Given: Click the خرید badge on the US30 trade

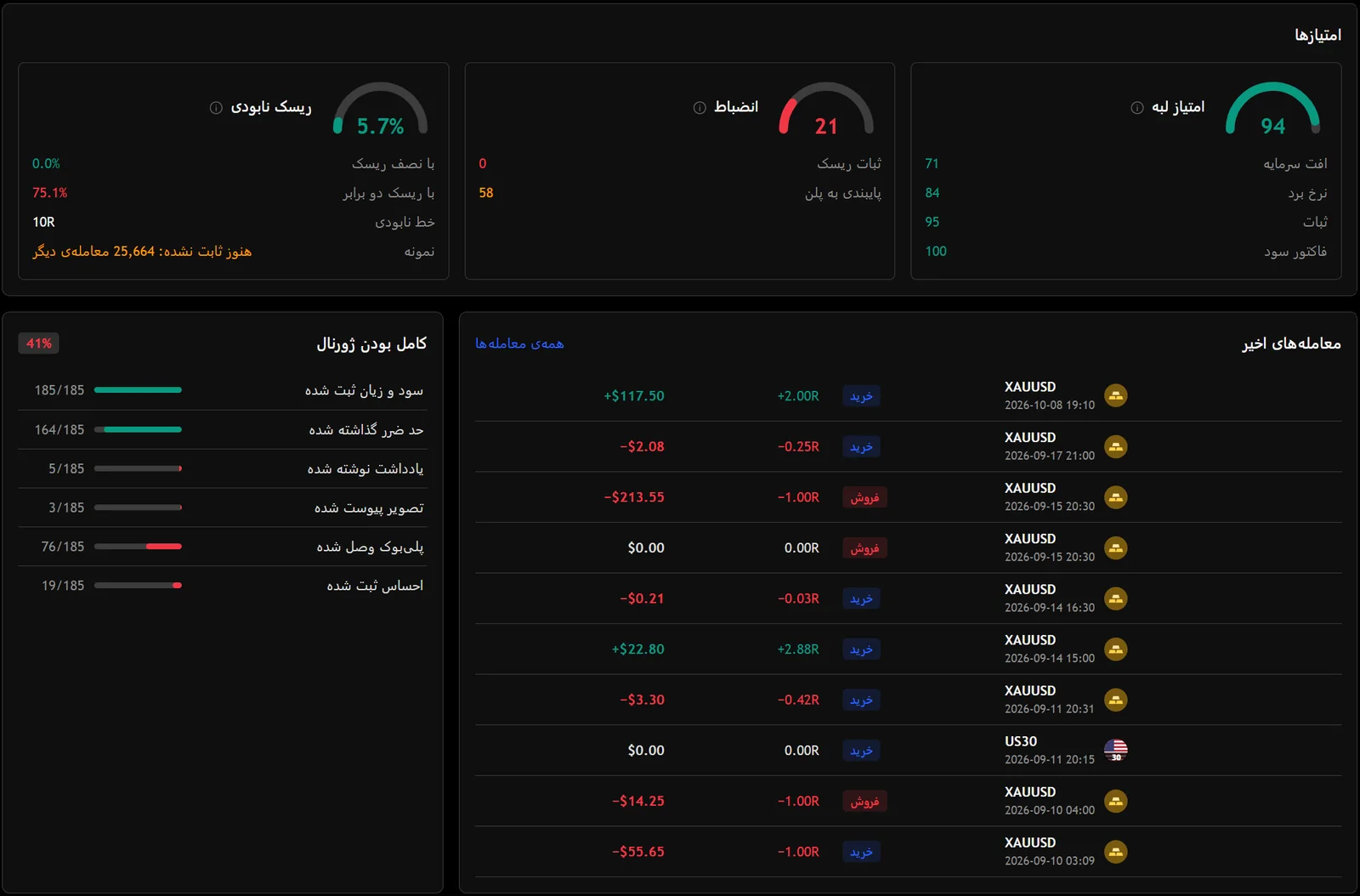Looking at the screenshot, I should point(861,751).
